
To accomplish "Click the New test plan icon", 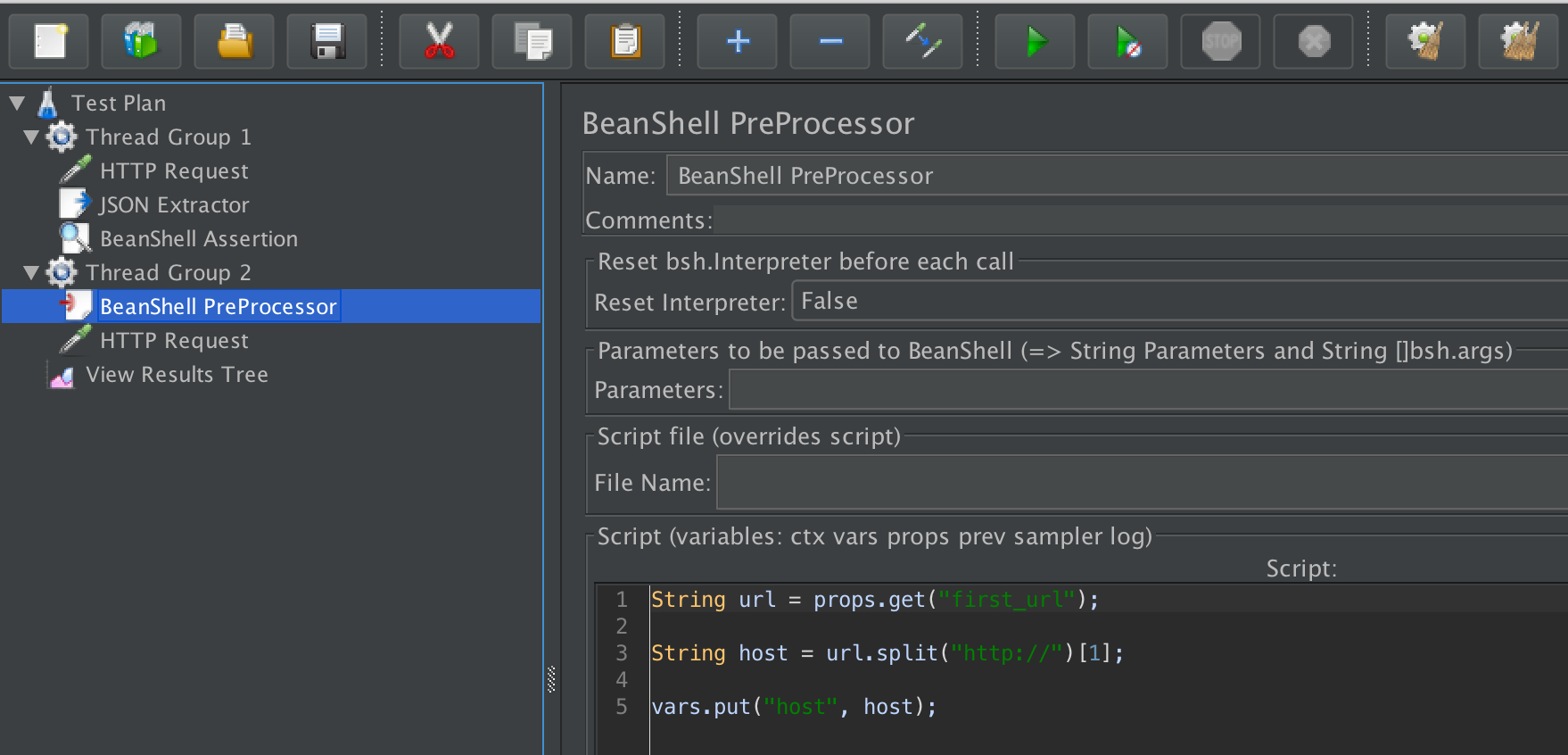I will click(49, 41).
